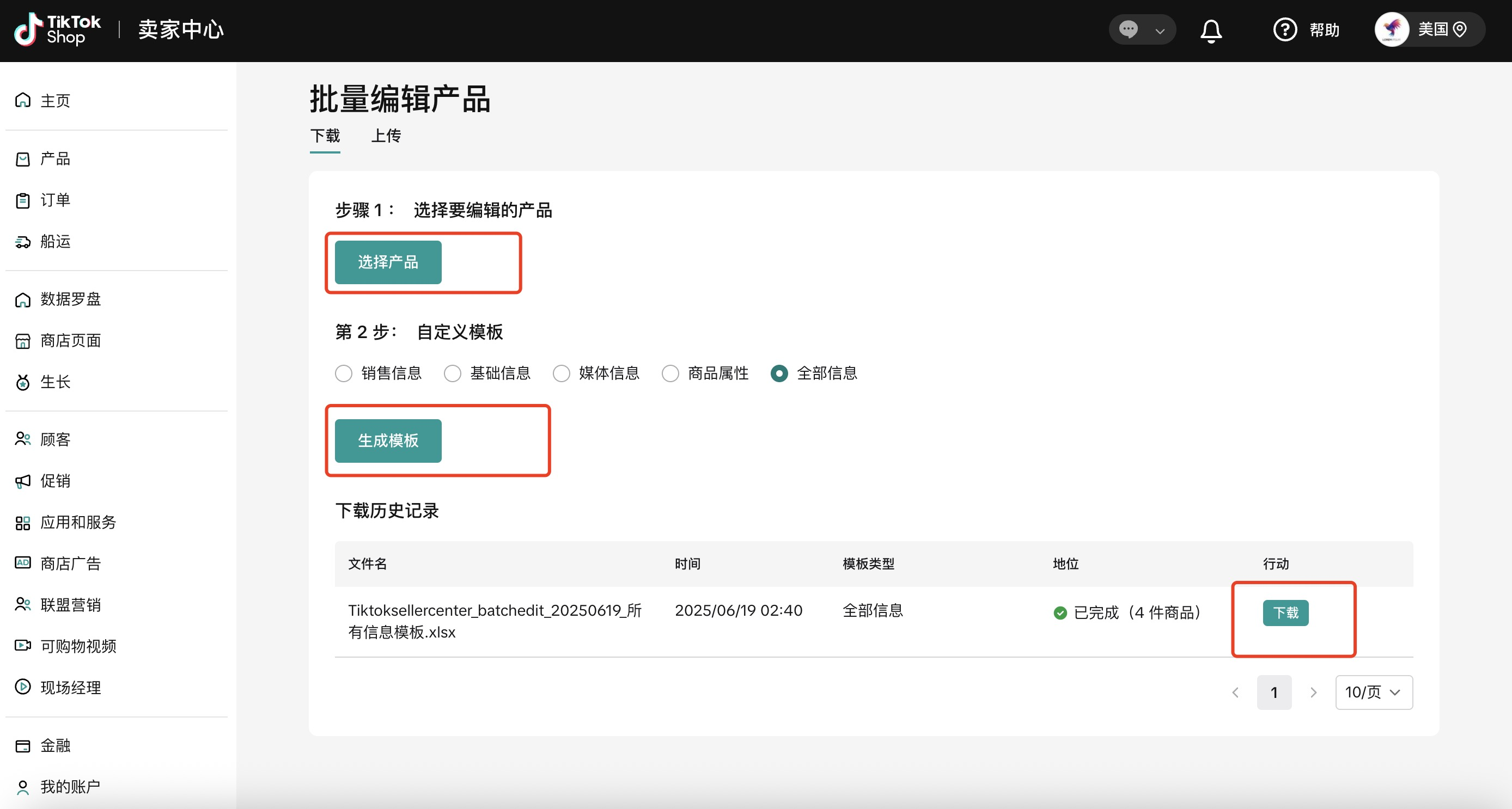Select the 媒体信息 radio option
The image size is (1512, 809).
[561, 373]
